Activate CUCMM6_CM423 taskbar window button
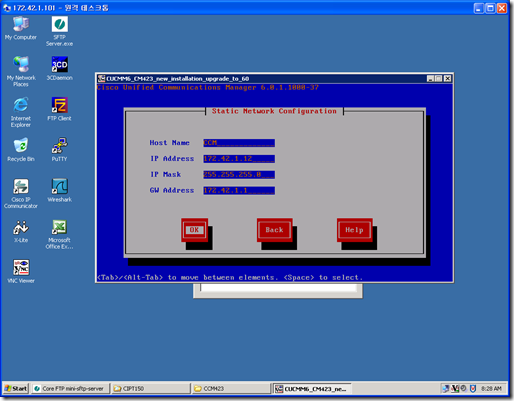Viewport: 514px width, 401px height. [x=312, y=388]
